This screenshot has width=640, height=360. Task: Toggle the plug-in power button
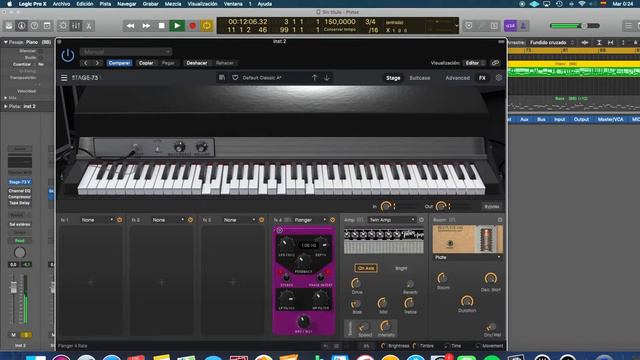(x=68, y=56)
